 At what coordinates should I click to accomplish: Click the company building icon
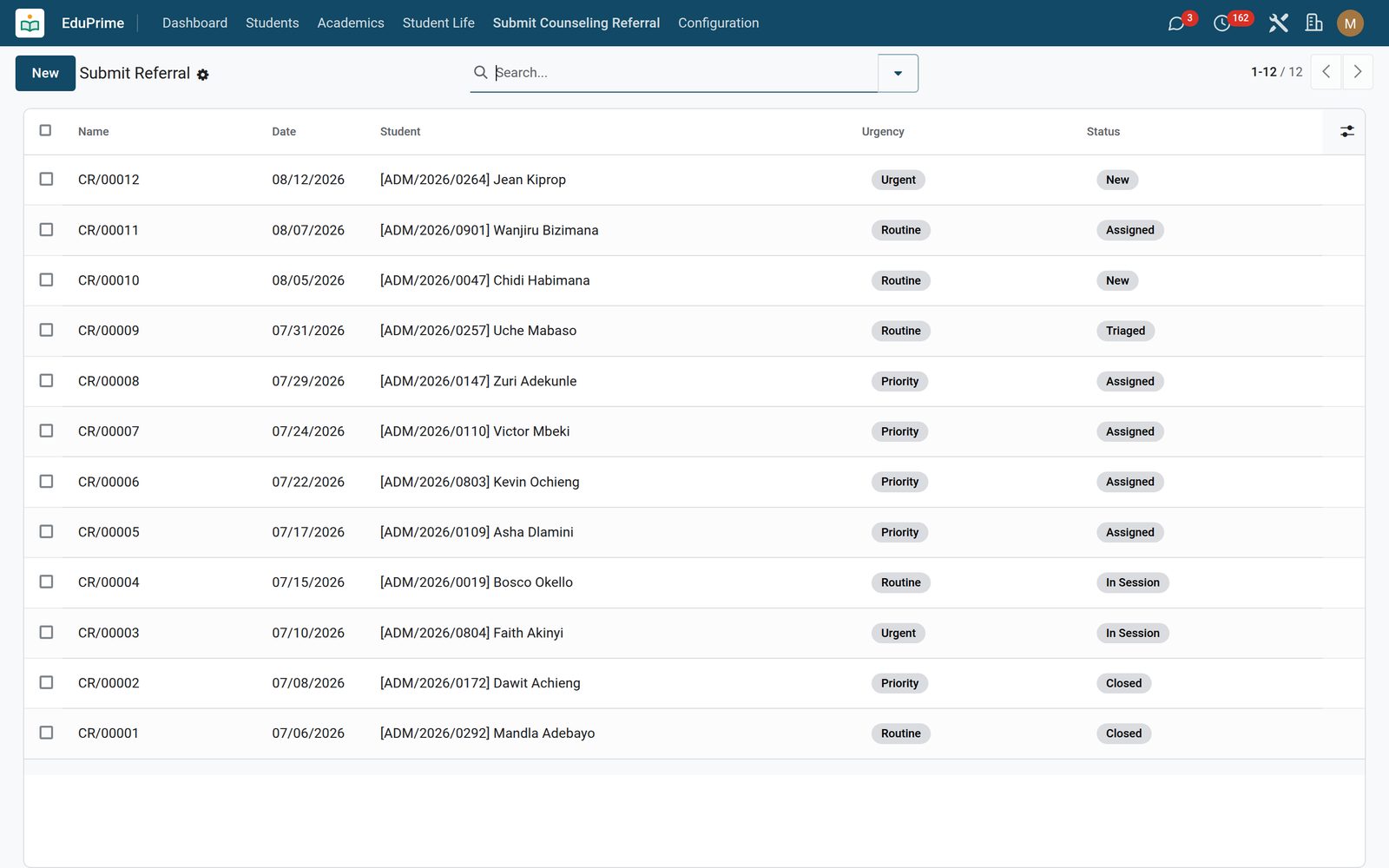(x=1314, y=23)
